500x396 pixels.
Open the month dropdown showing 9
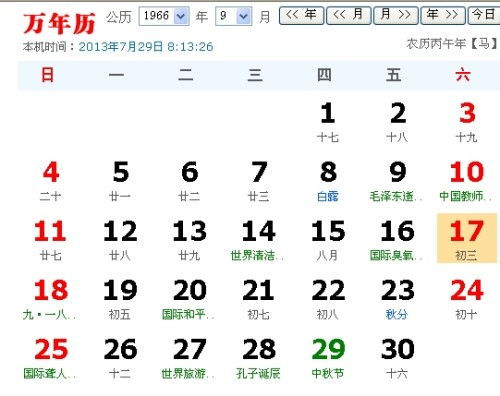tap(233, 16)
